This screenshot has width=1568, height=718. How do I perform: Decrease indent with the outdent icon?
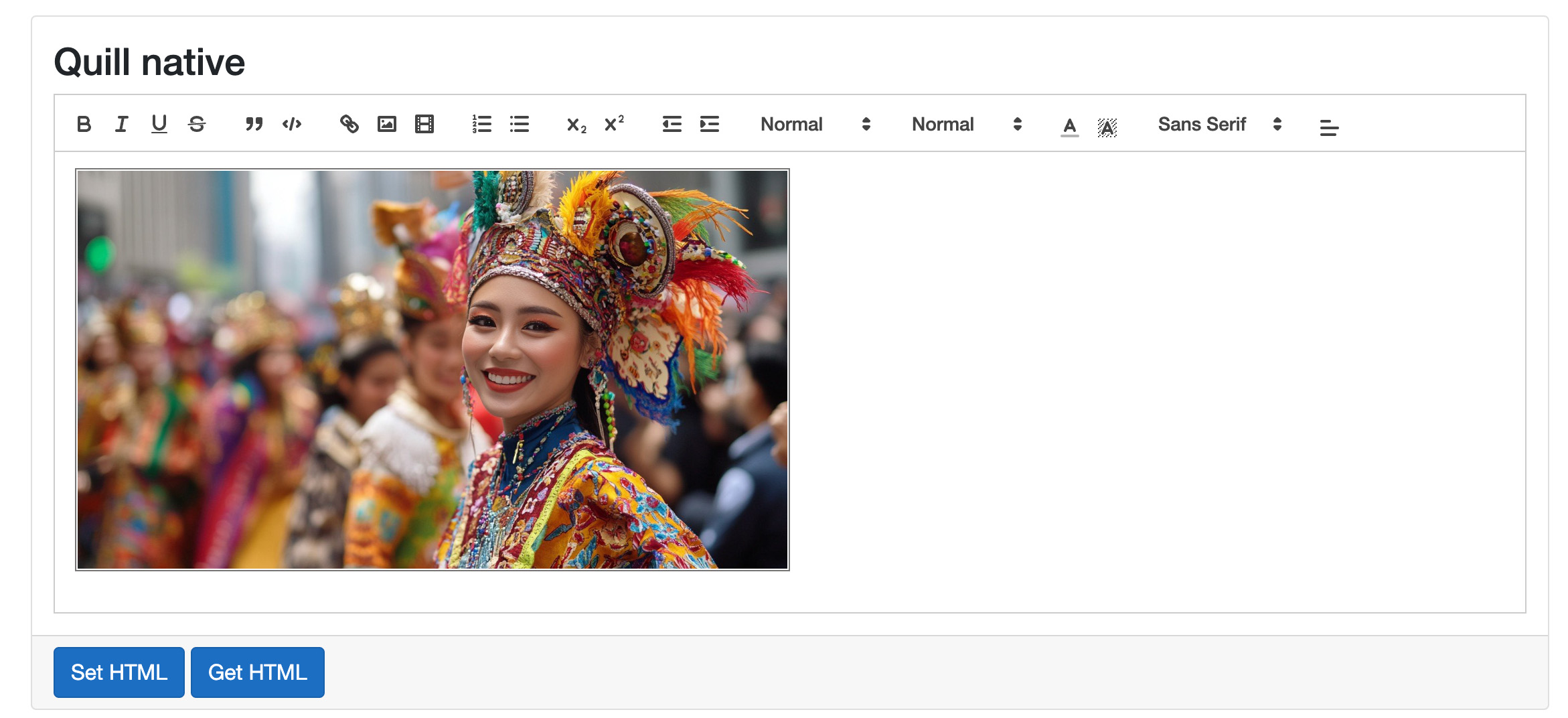point(672,124)
